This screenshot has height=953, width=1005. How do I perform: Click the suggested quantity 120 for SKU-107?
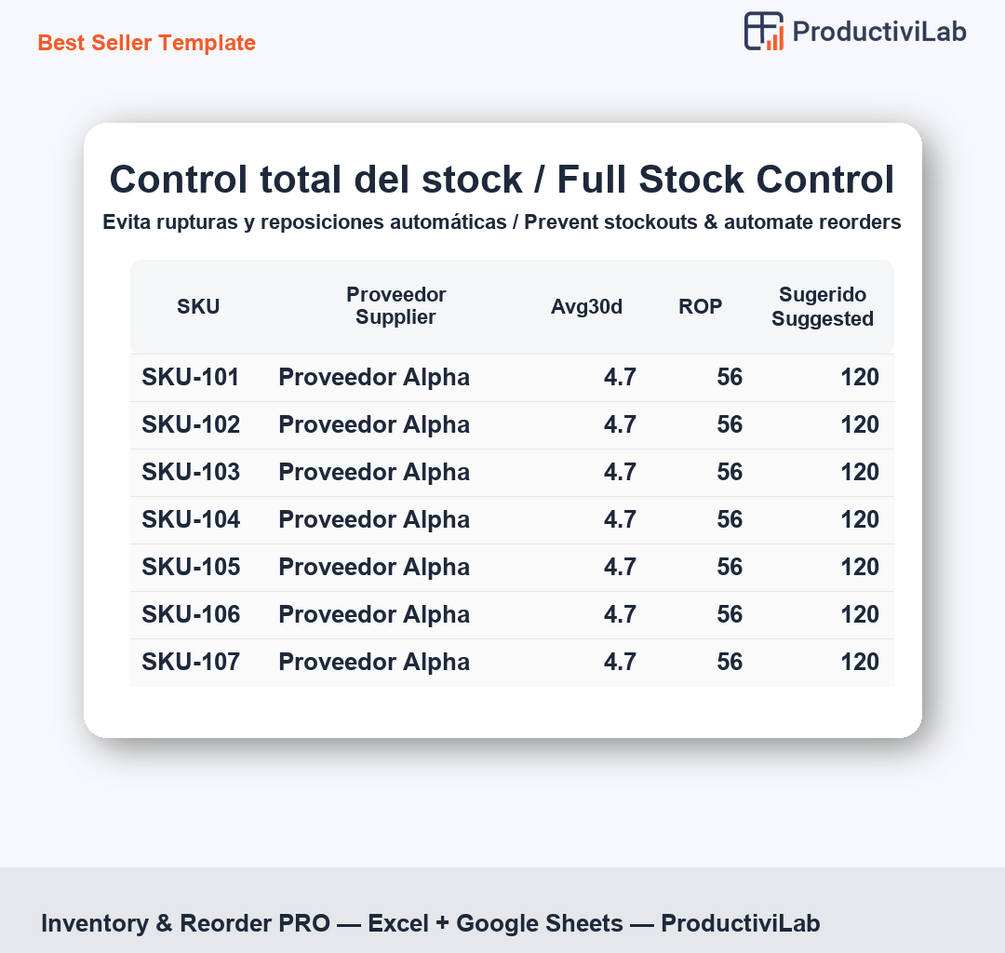coord(859,662)
